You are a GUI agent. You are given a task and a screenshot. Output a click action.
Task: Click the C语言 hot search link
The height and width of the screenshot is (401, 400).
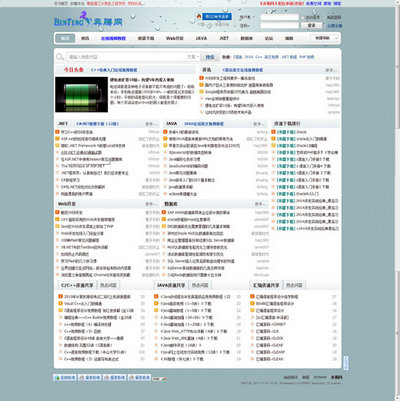pyautogui.click(x=238, y=57)
